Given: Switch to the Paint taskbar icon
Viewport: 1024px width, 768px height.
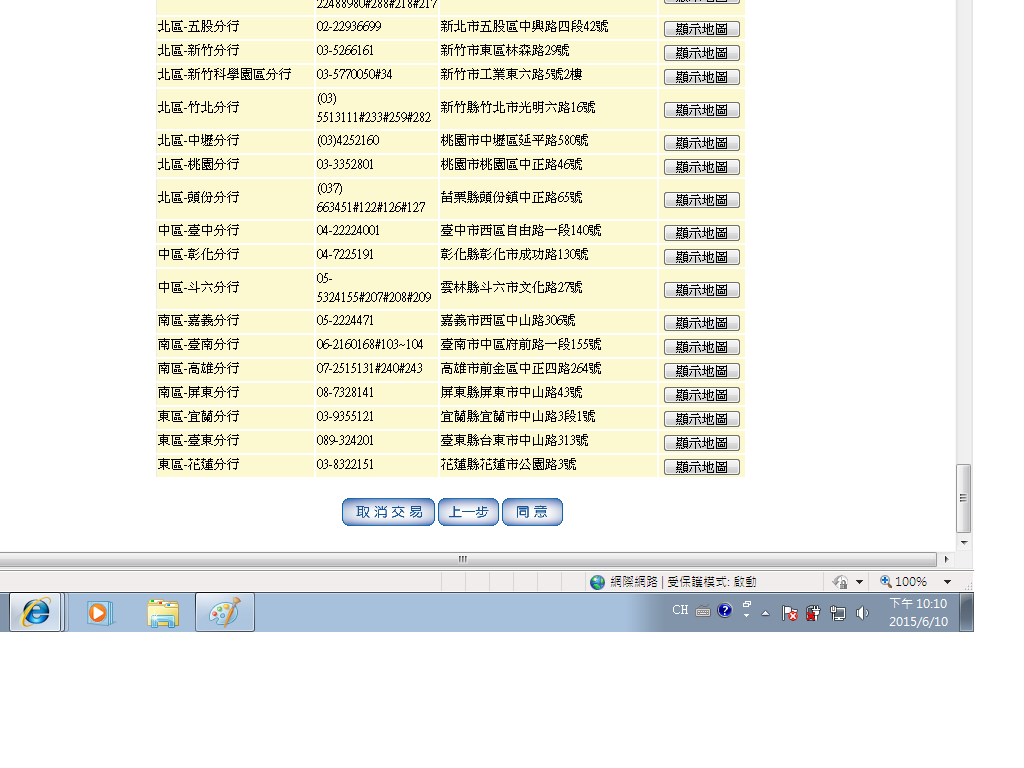Looking at the screenshot, I should (x=225, y=613).
